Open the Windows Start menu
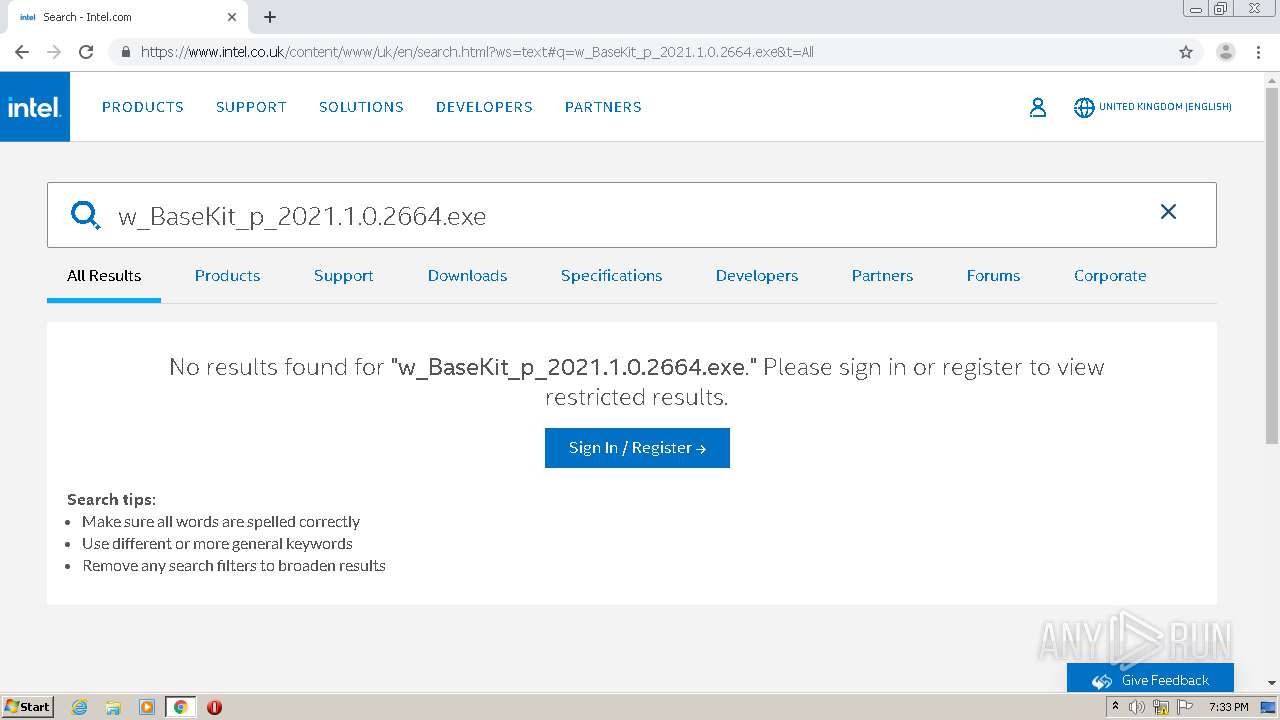This screenshot has width=1280, height=720. pyautogui.click(x=28, y=707)
